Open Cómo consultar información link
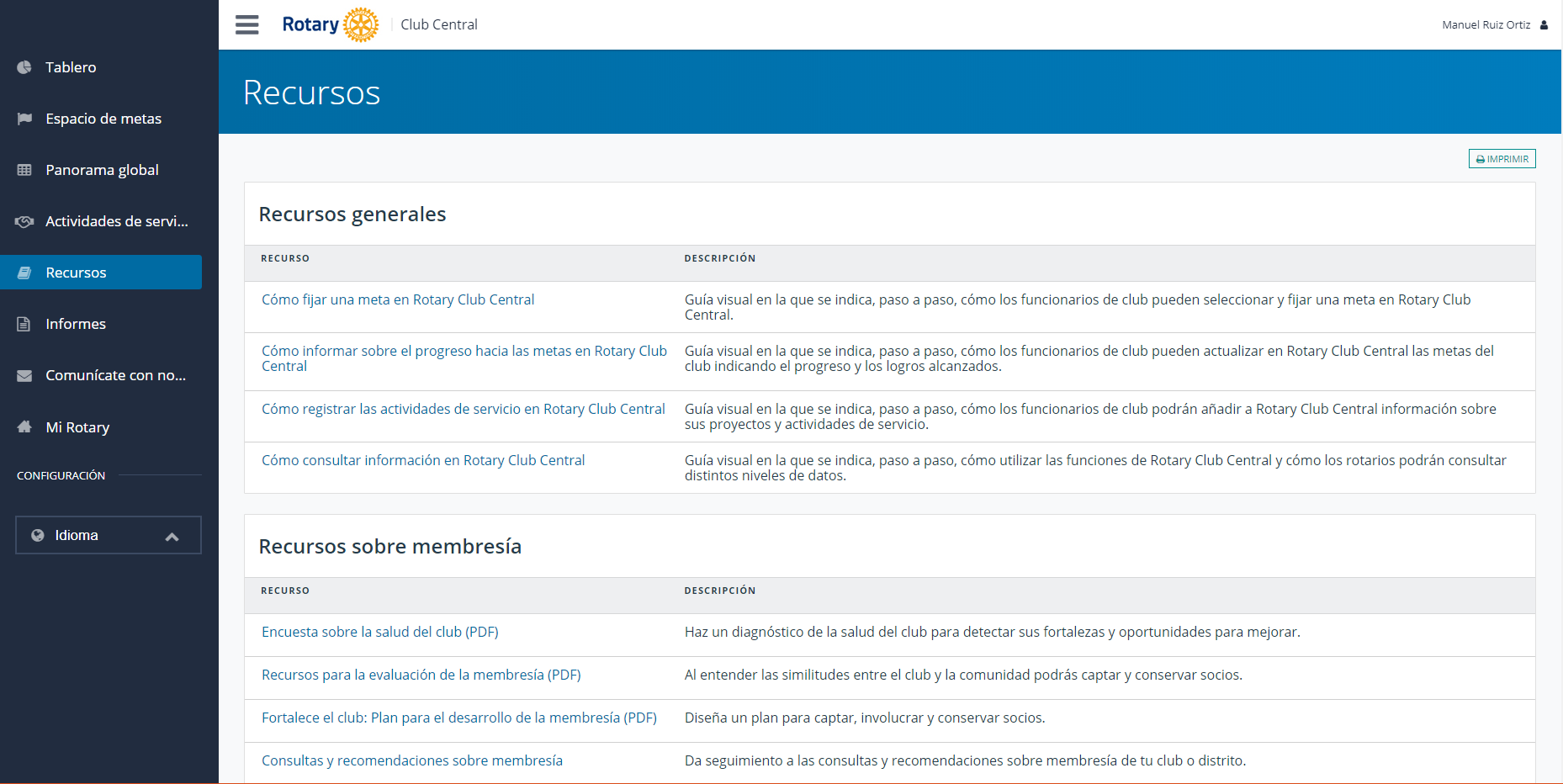1563x784 pixels. (423, 460)
